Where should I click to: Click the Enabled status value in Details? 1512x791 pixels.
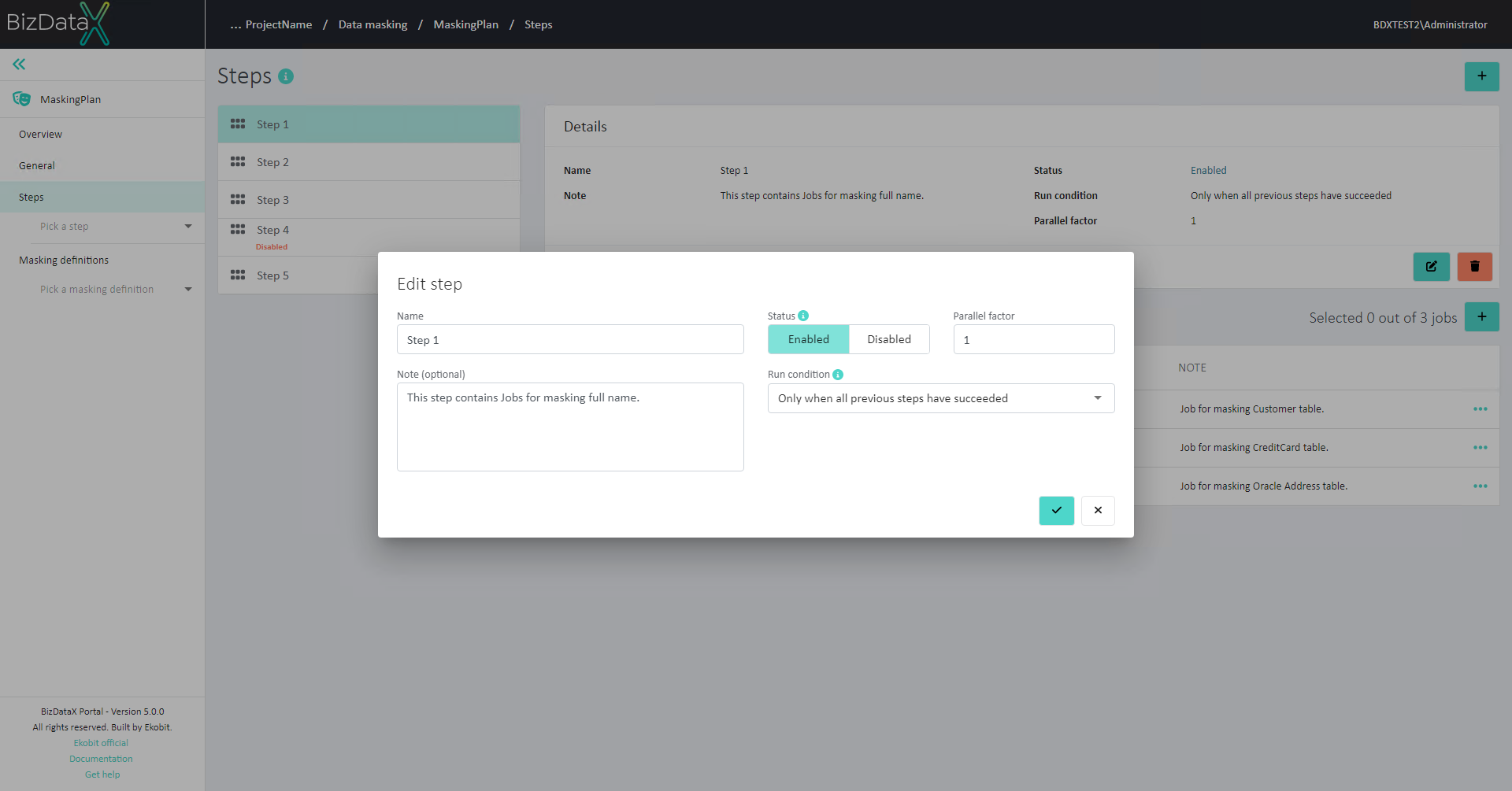click(x=1208, y=171)
